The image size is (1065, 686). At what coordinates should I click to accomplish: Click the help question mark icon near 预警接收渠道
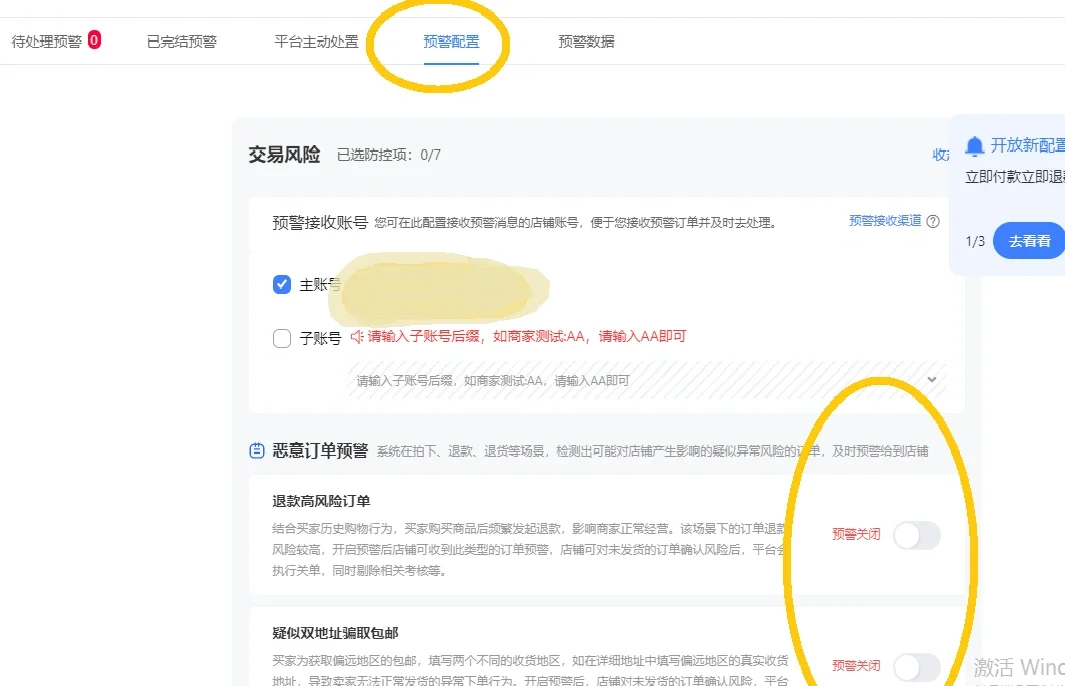933,221
